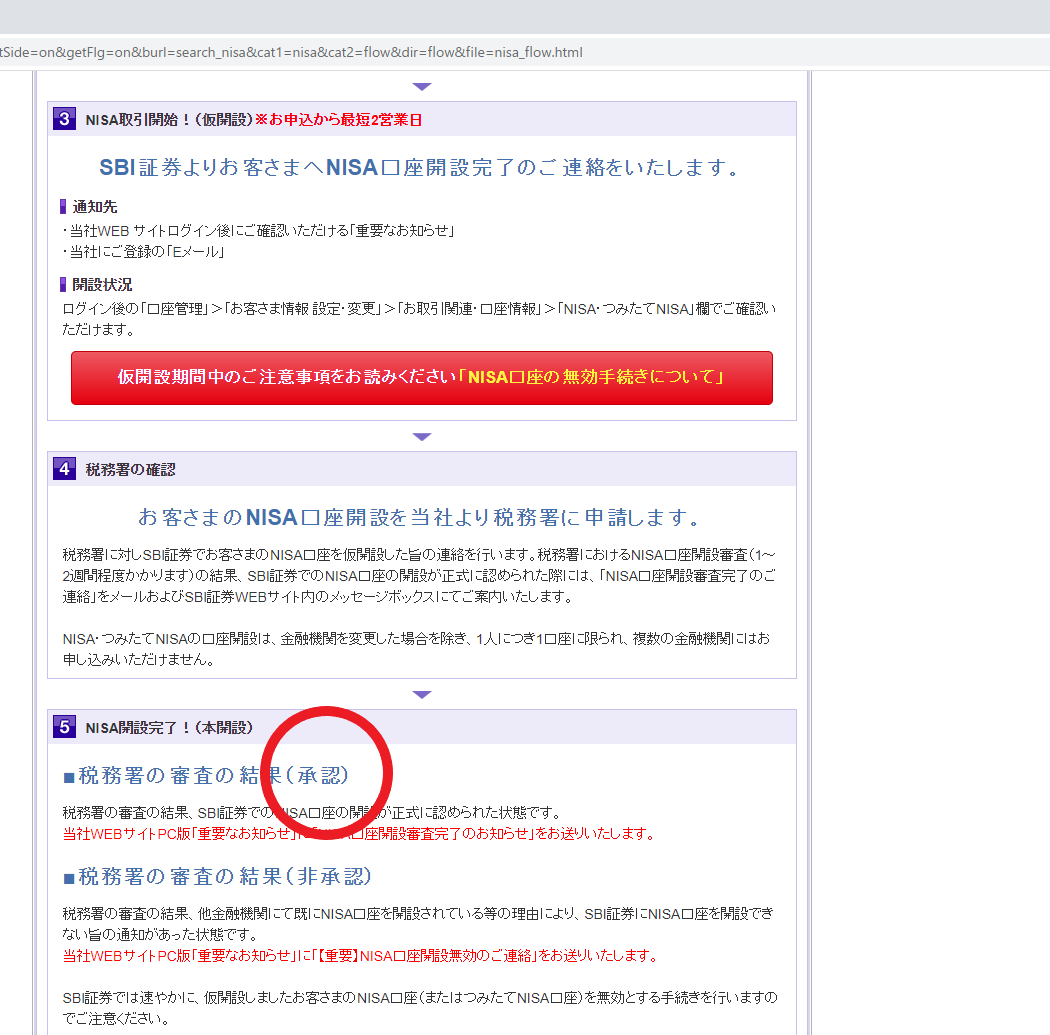Click the browser address bar showing nisa_flow.html
The height and width of the screenshot is (1035, 1050).
[525, 52]
